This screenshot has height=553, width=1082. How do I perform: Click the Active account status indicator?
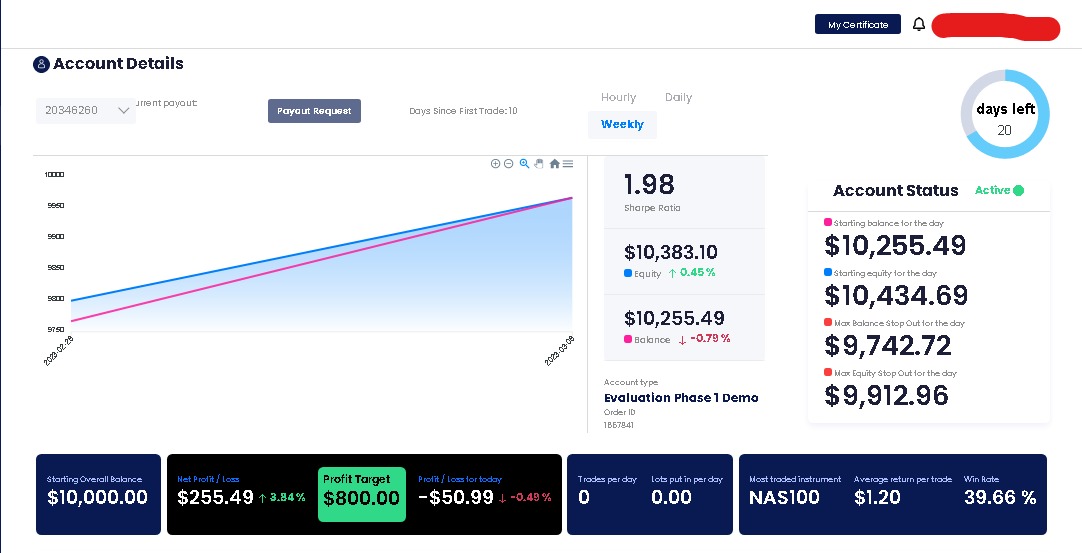coord(999,190)
